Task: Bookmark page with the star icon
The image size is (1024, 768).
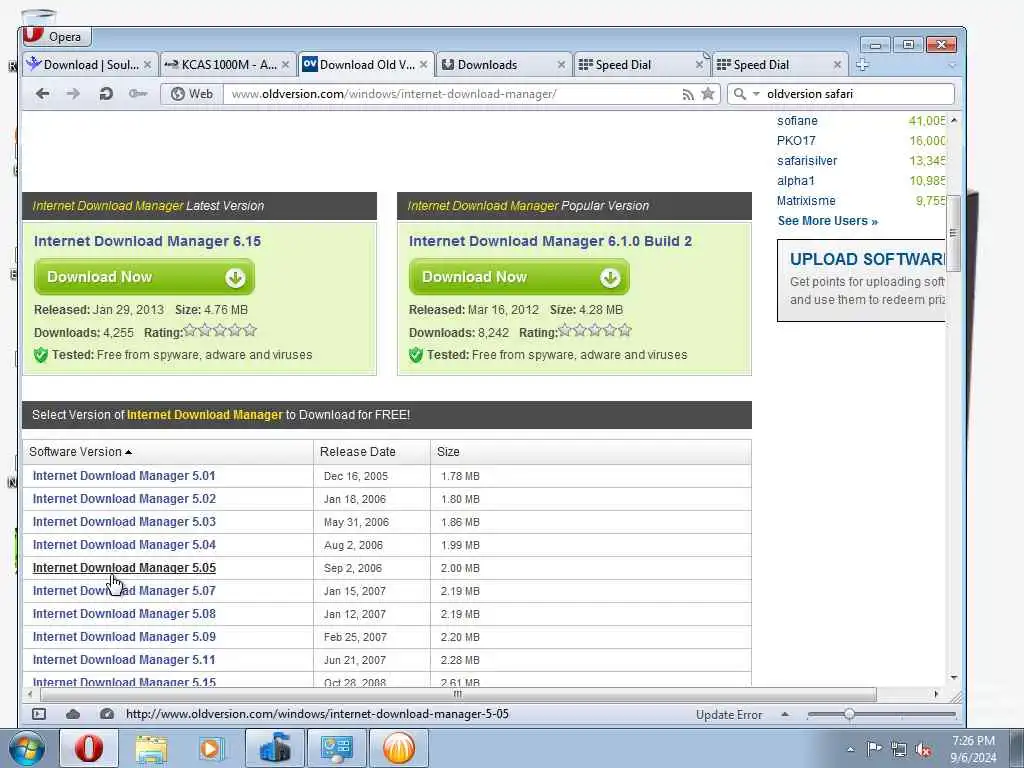Action: pyautogui.click(x=708, y=94)
